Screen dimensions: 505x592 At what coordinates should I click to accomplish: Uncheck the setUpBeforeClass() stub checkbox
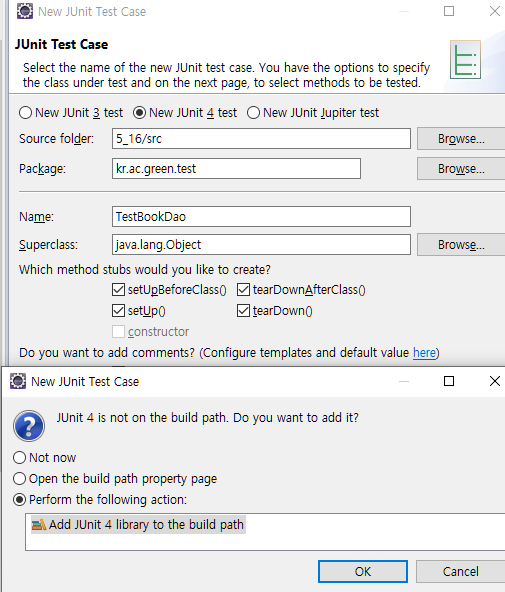[119, 290]
